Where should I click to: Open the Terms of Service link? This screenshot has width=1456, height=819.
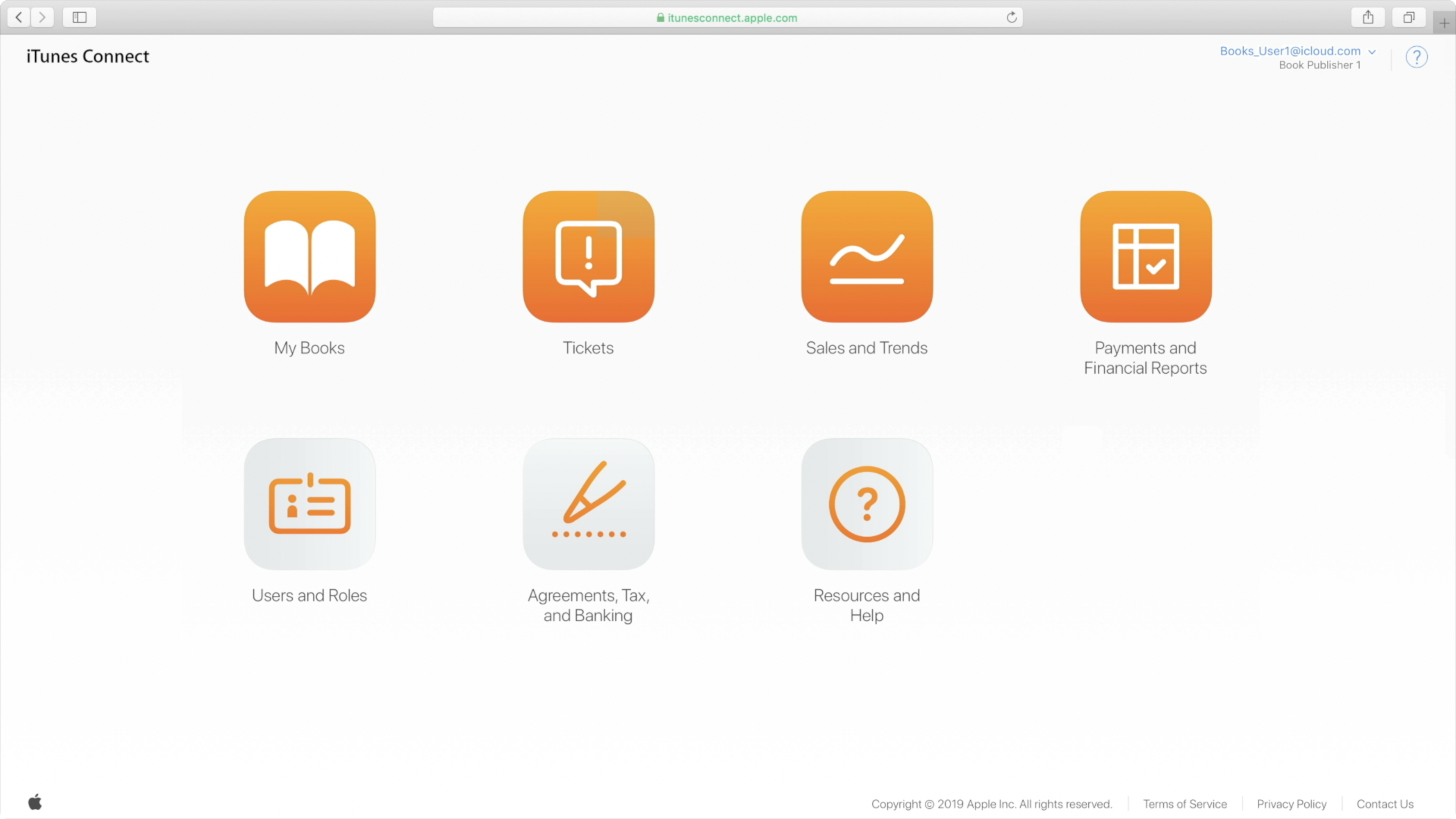click(x=1185, y=804)
